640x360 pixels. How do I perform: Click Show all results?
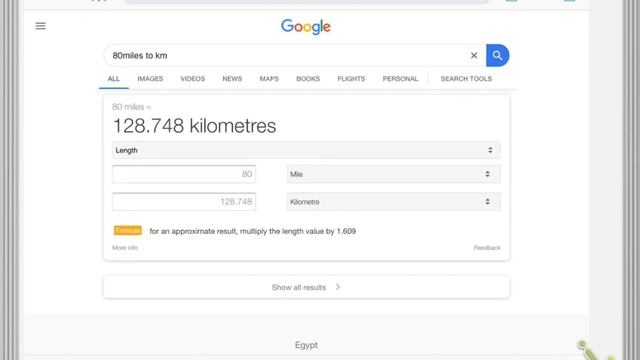306,287
